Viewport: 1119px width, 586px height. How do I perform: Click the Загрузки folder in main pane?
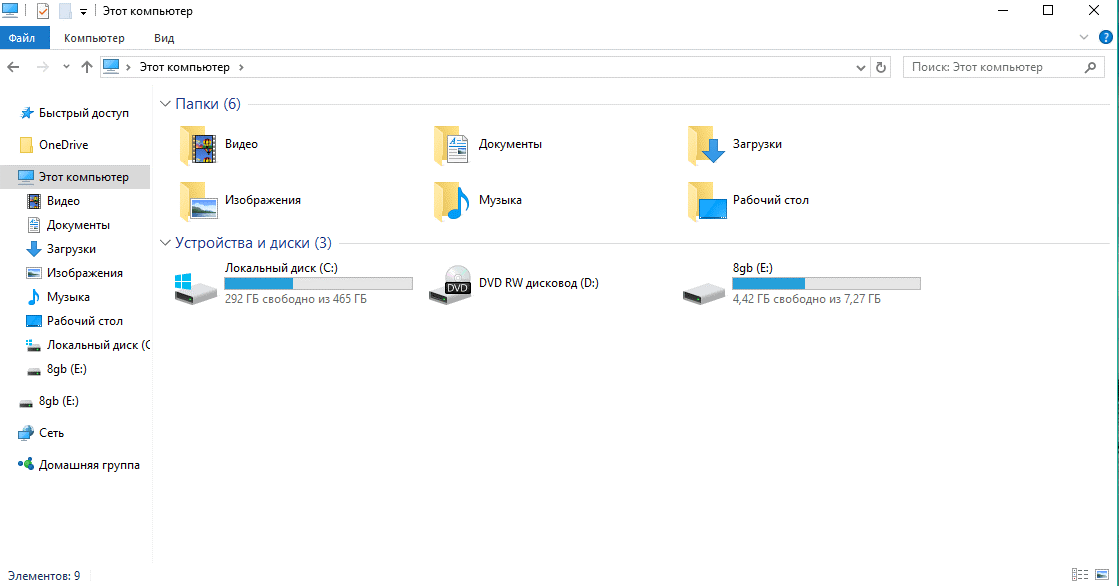706,145
